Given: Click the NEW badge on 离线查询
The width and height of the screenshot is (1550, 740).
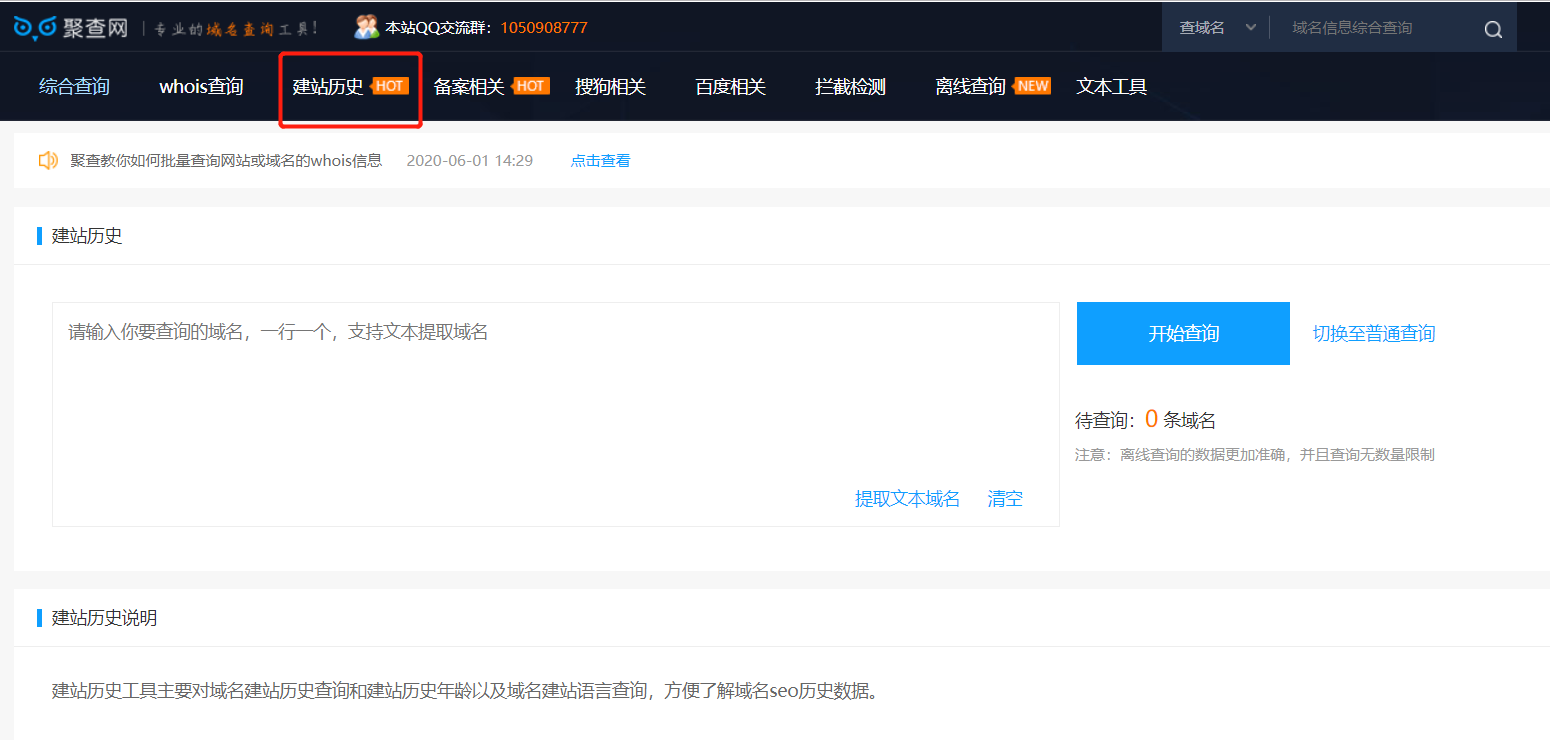Looking at the screenshot, I should [1032, 85].
